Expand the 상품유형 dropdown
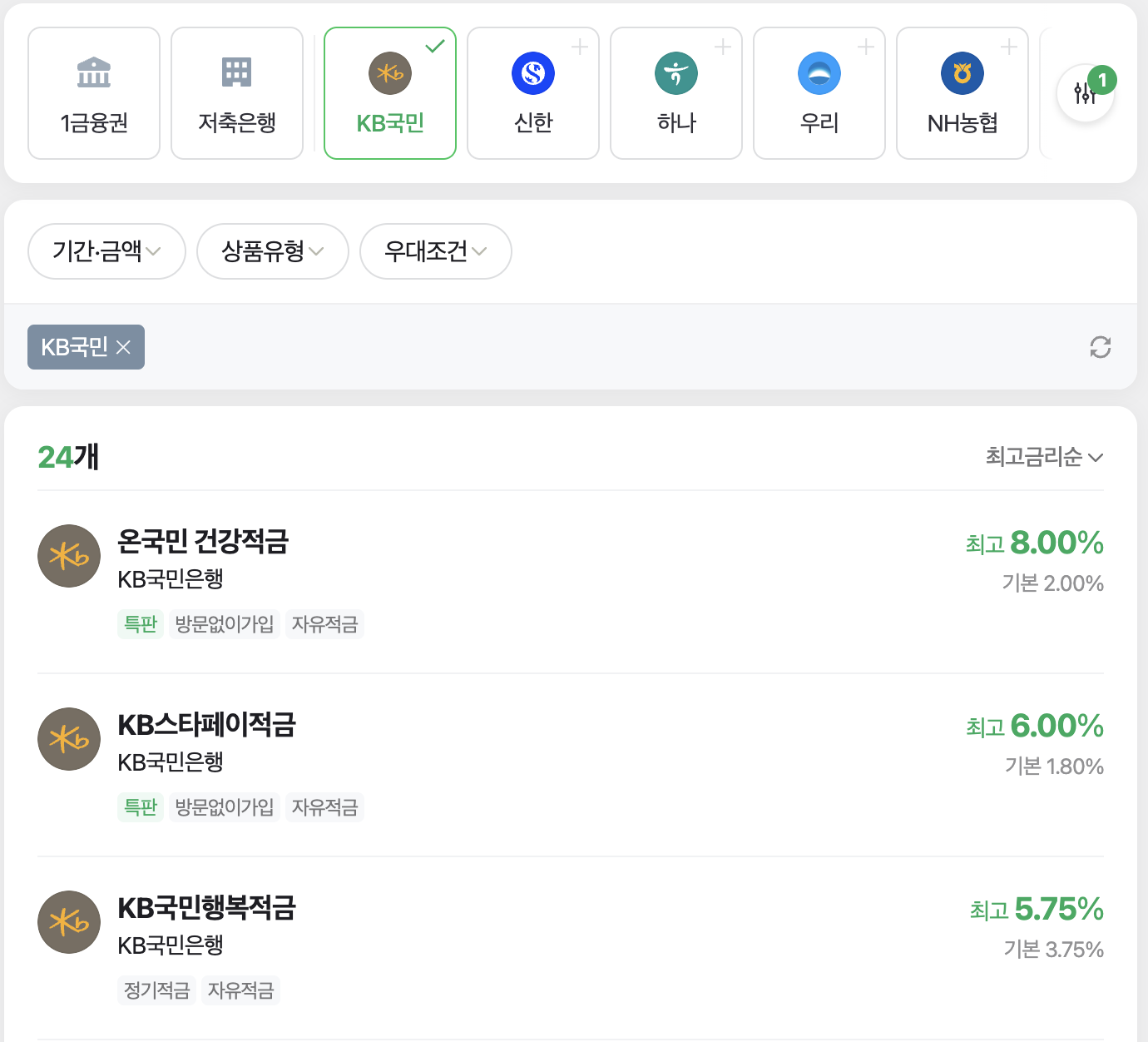 (x=272, y=251)
